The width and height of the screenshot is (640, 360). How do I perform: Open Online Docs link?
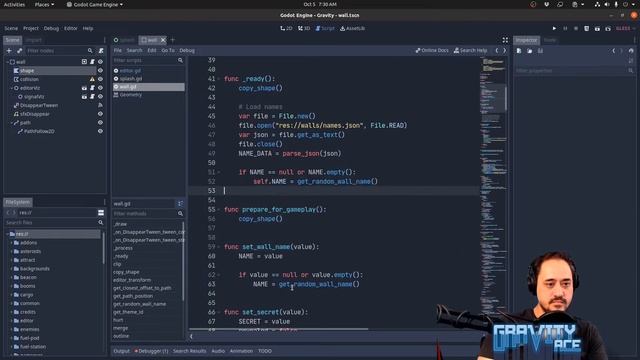click(432, 51)
